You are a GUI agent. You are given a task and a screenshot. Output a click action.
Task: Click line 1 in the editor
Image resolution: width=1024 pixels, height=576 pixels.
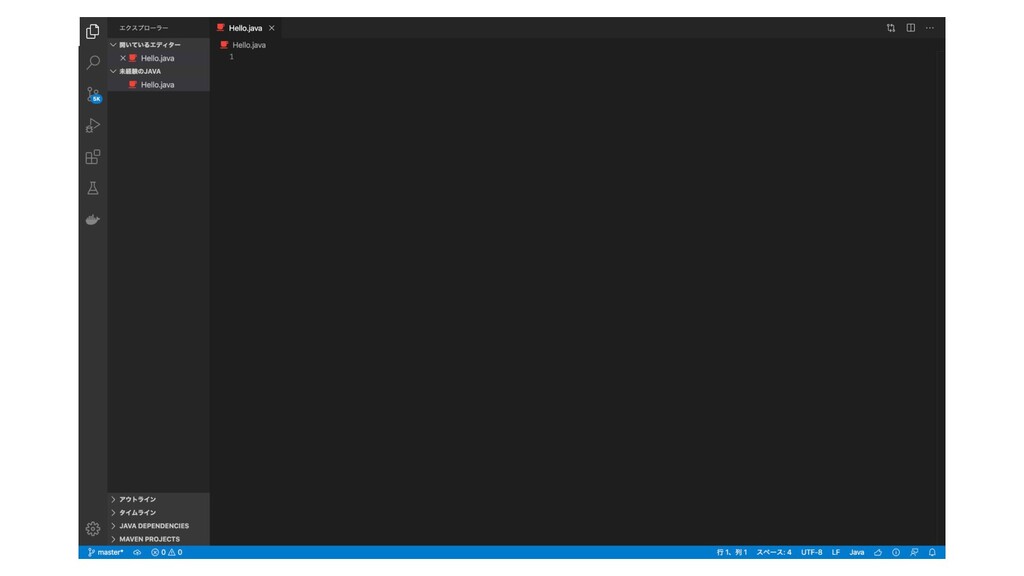pos(578,57)
